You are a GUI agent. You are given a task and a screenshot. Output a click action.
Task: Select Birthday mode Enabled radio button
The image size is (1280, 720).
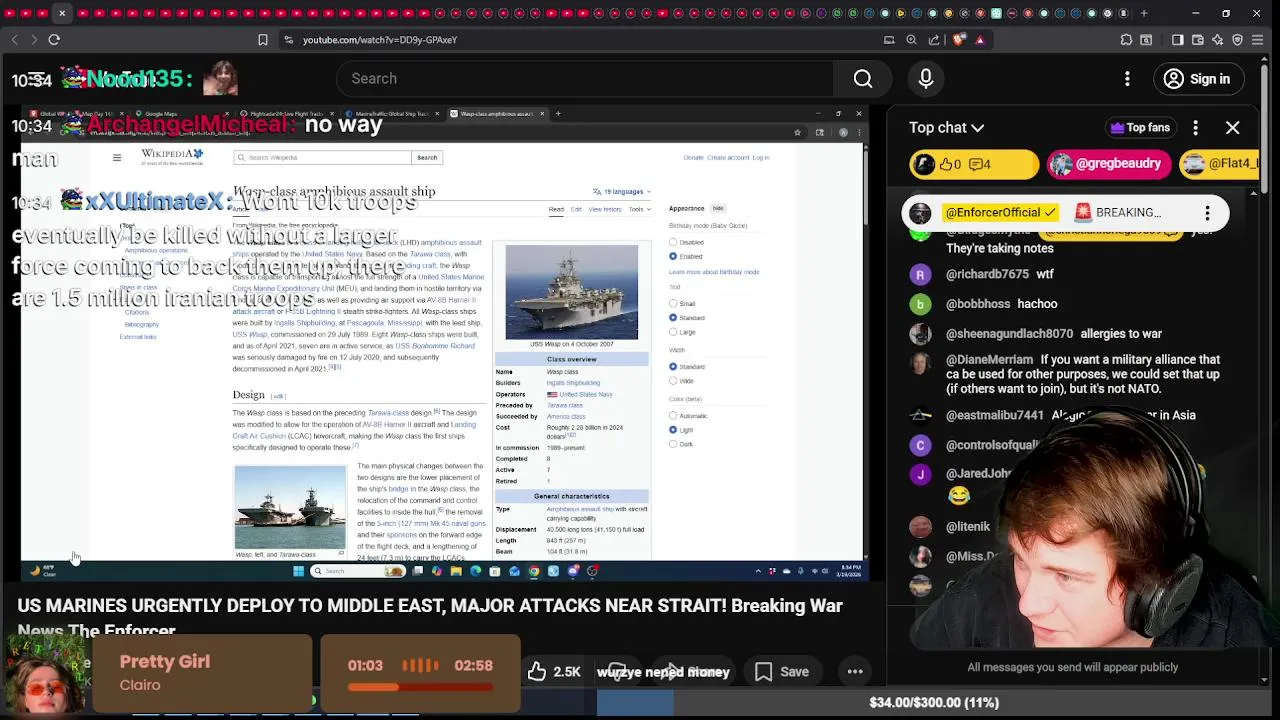(673, 256)
